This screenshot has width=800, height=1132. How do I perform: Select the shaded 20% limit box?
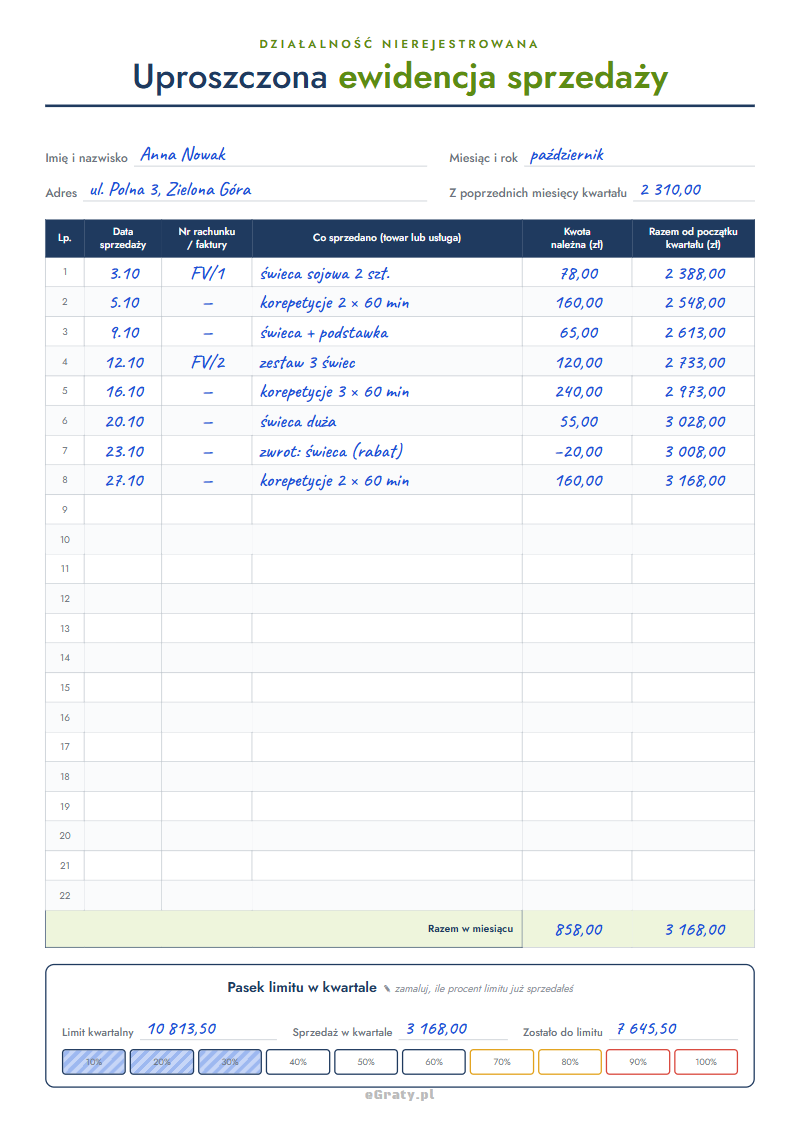coord(162,1062)
